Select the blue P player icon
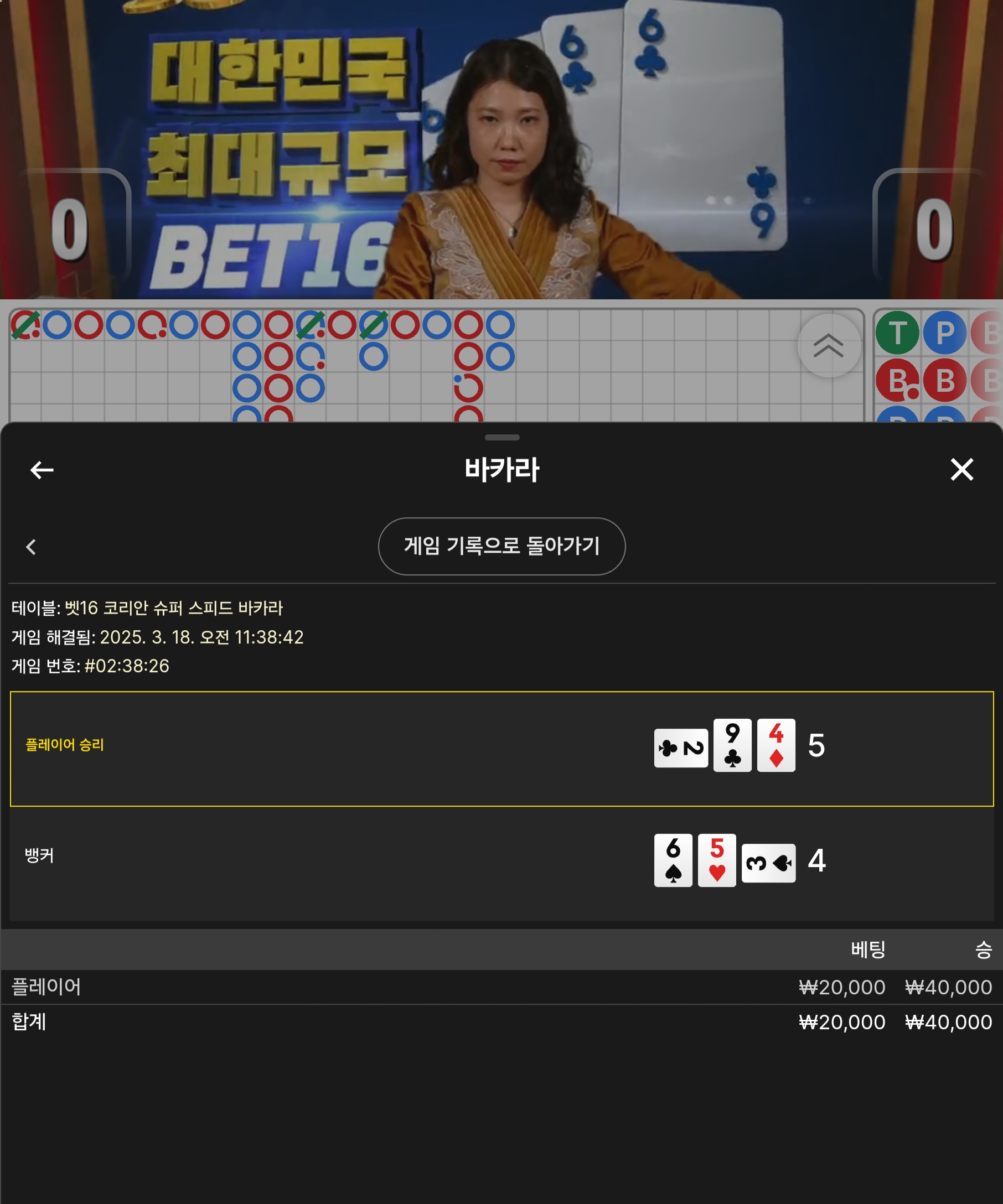Viewport: 1003px width, 1204px height. tap(945, 333)
